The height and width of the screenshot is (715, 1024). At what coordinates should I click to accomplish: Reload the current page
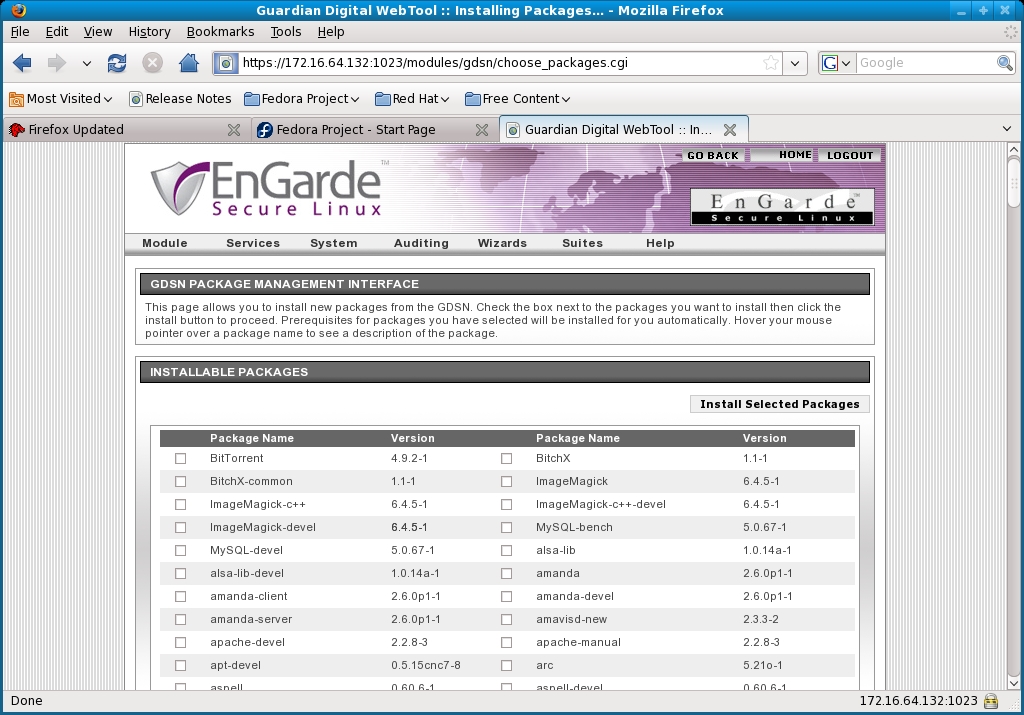(x=117, y=63)
